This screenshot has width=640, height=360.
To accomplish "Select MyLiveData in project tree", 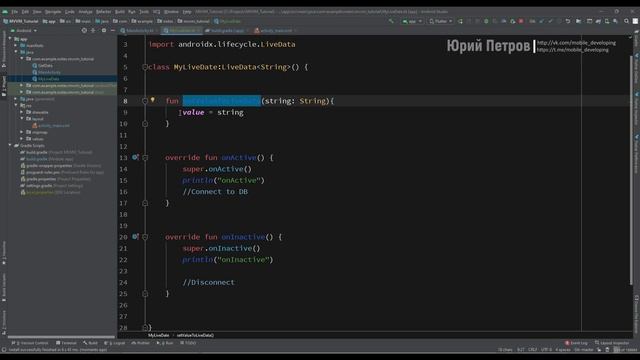I will point(45,79).
